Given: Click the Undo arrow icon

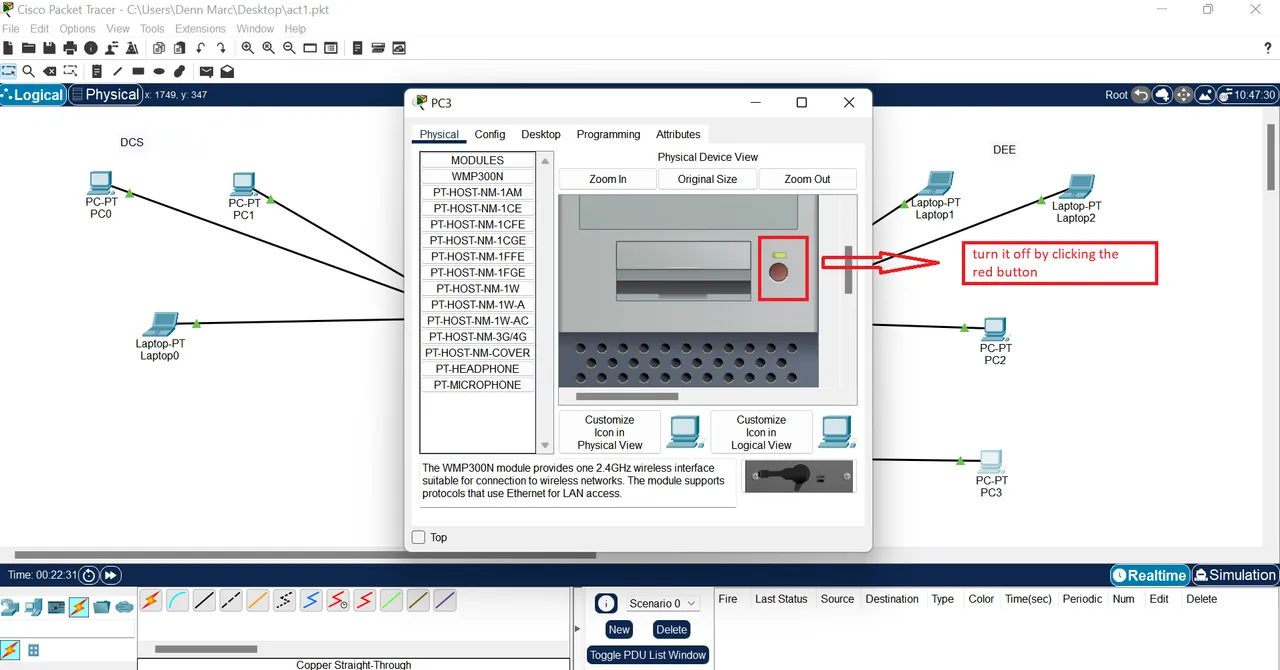Looking at the screenshot, I should click(200, 48).
